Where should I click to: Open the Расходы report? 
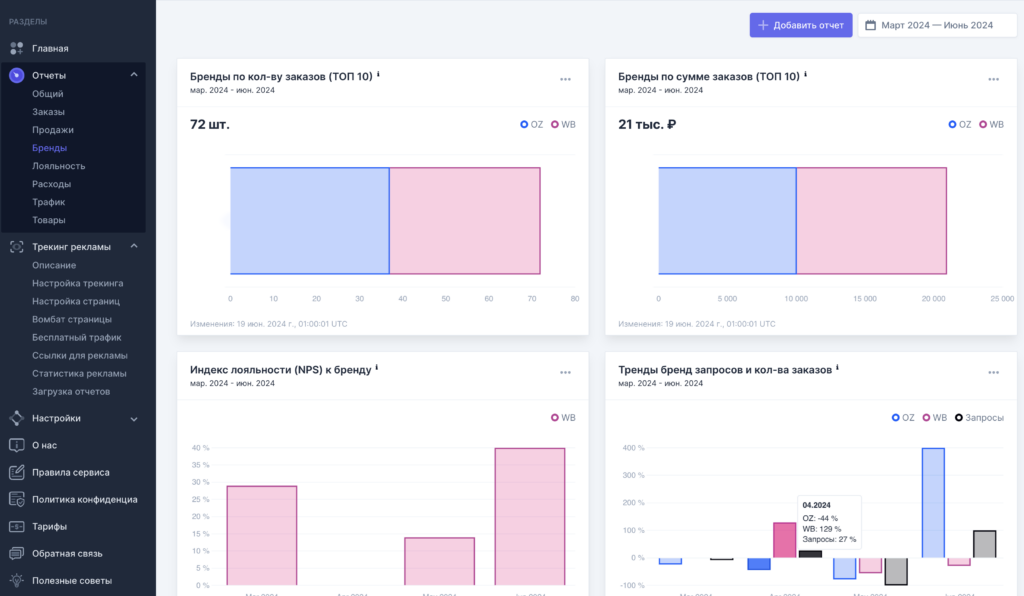coord(52,184)
